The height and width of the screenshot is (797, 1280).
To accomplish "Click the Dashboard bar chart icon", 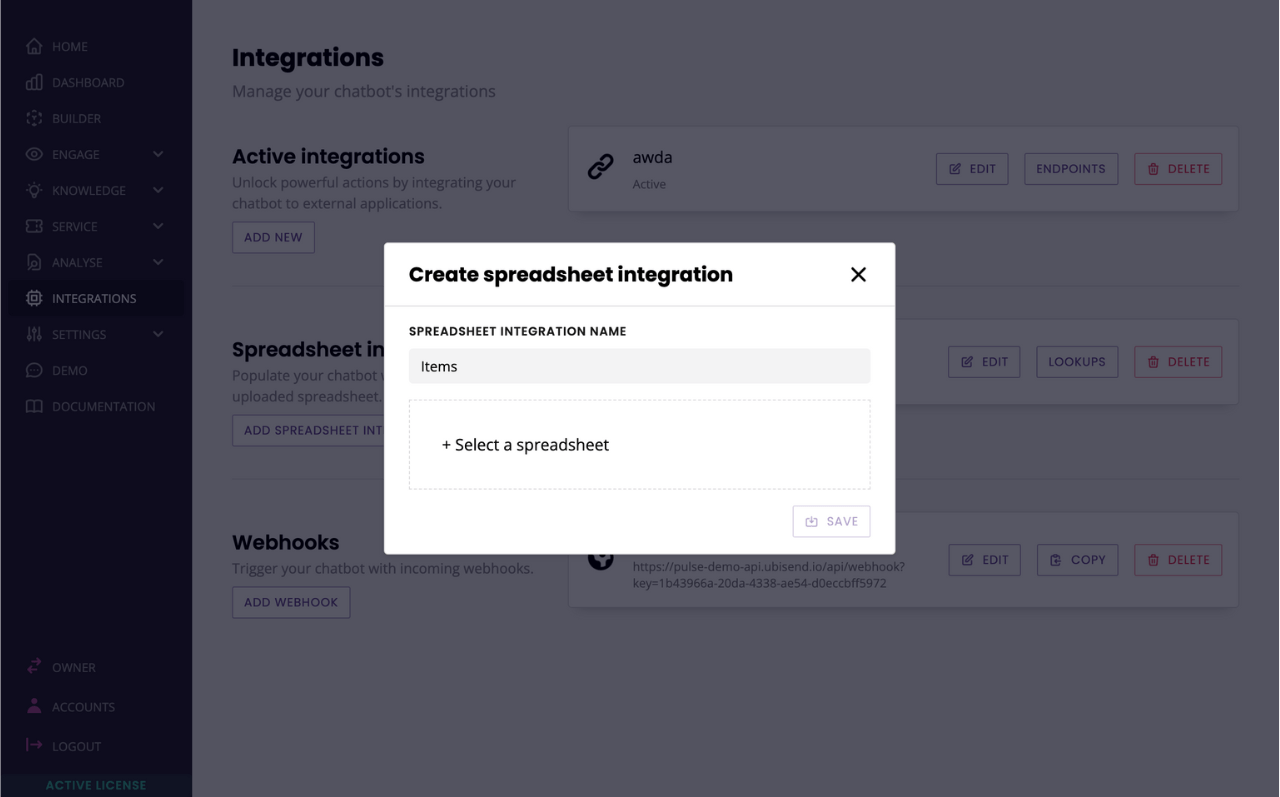I will pos(34,83).
